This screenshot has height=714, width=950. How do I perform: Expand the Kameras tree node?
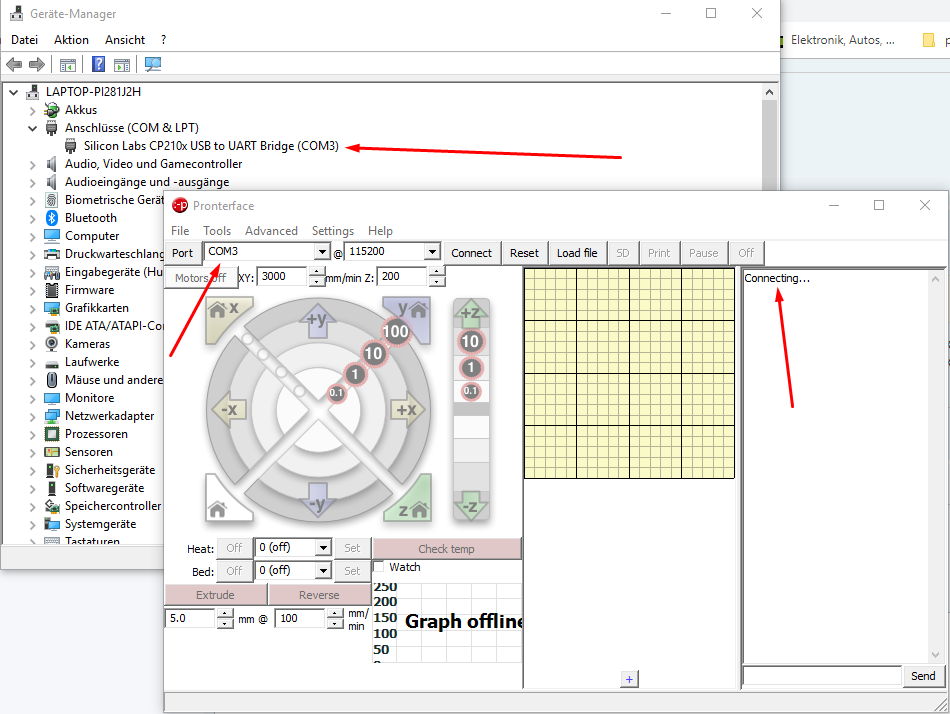pos(33,344)
